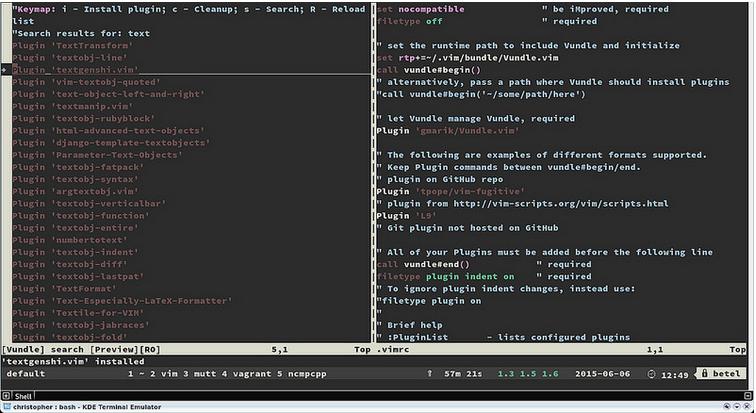The width and height of the screenshot is (756, 413).
Task: Click Plugin 'text-object-left-and-right' line
Action: pos(108,94)
